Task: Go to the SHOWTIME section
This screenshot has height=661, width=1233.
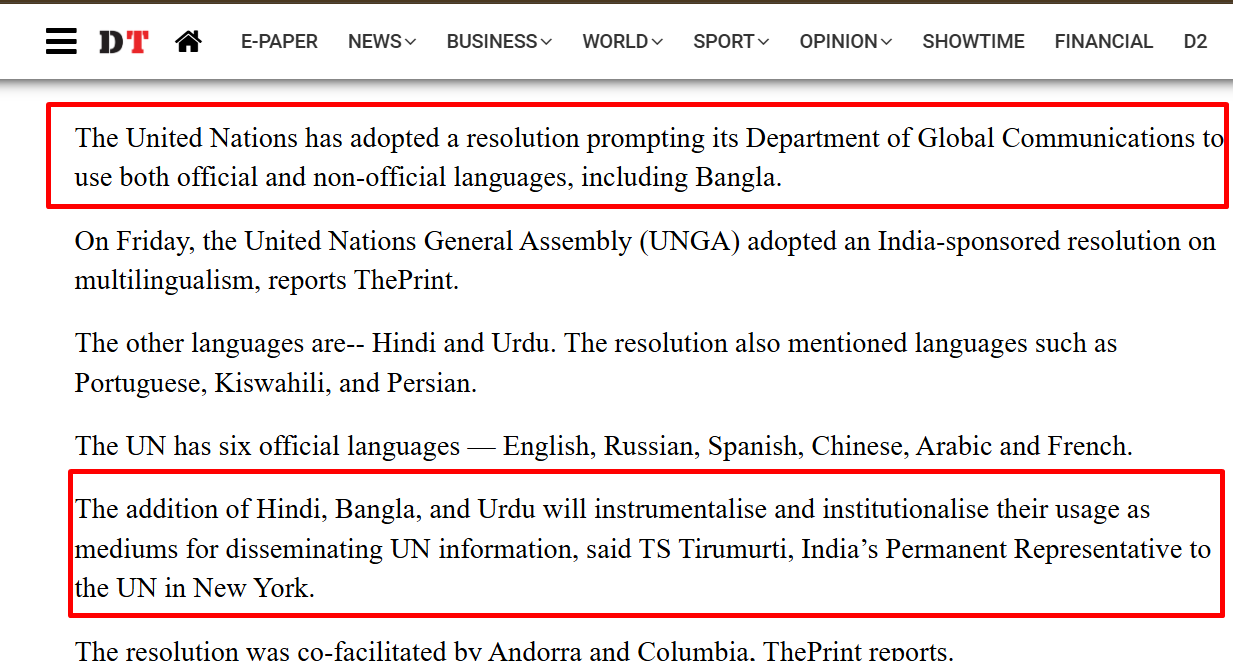Action: [x=973, y=42]
